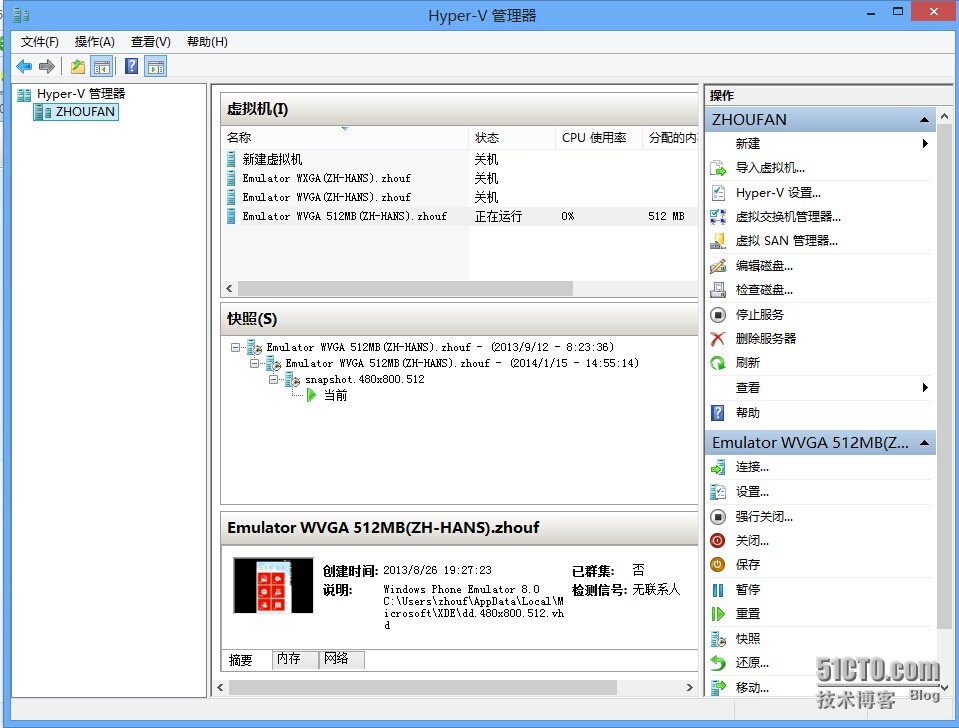This screenshot has width=959, height=728.
Task: Click the VM list left scroll arrow
Action: (x=229, y=288)
